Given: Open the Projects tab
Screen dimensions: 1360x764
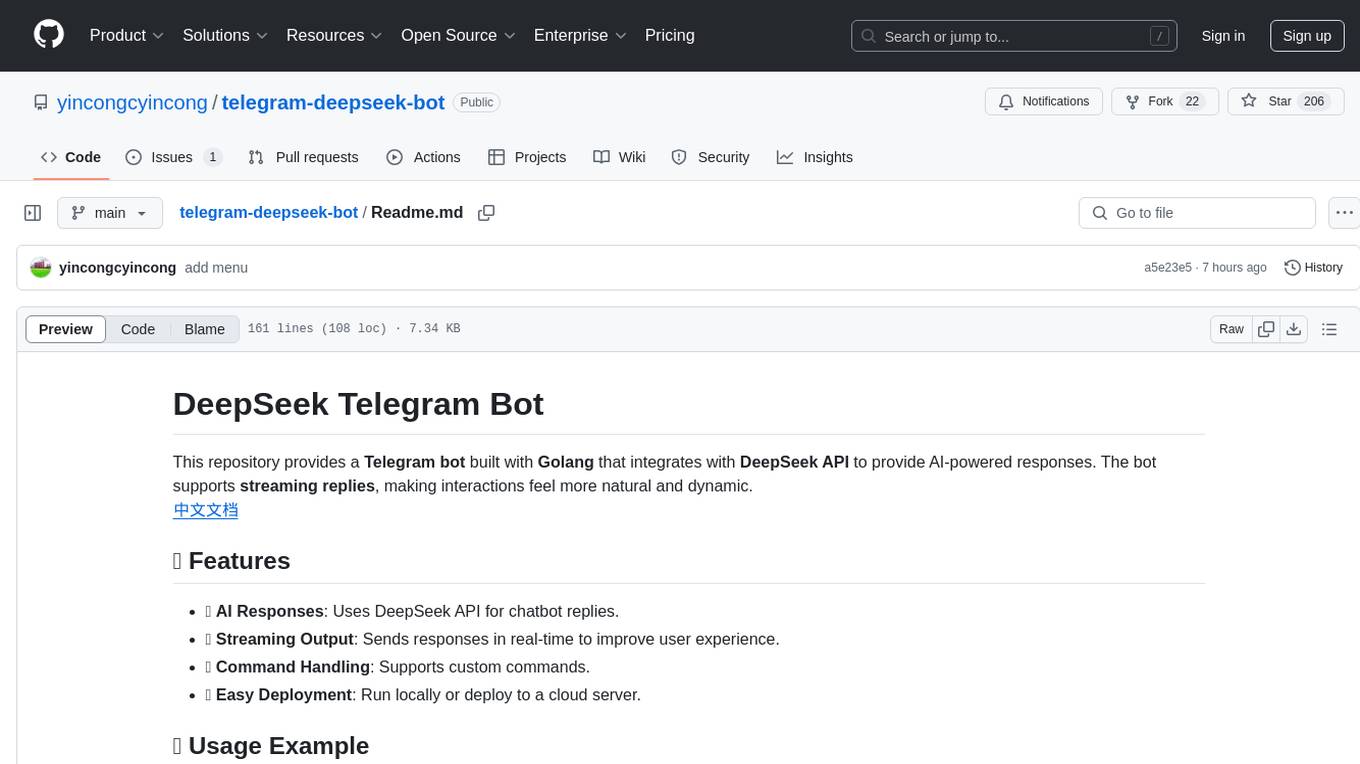Looking at the screenshot, I should [x=527, y=157].
